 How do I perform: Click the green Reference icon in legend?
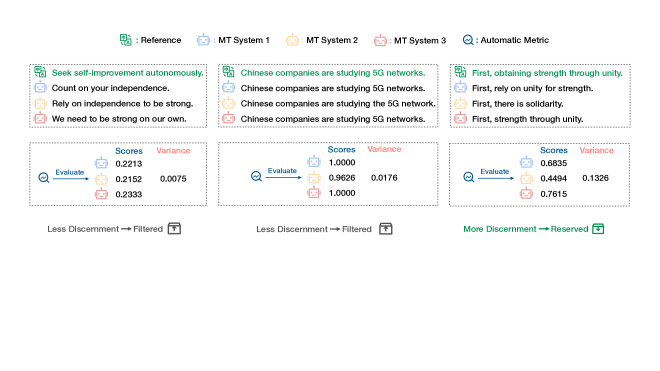125,40
